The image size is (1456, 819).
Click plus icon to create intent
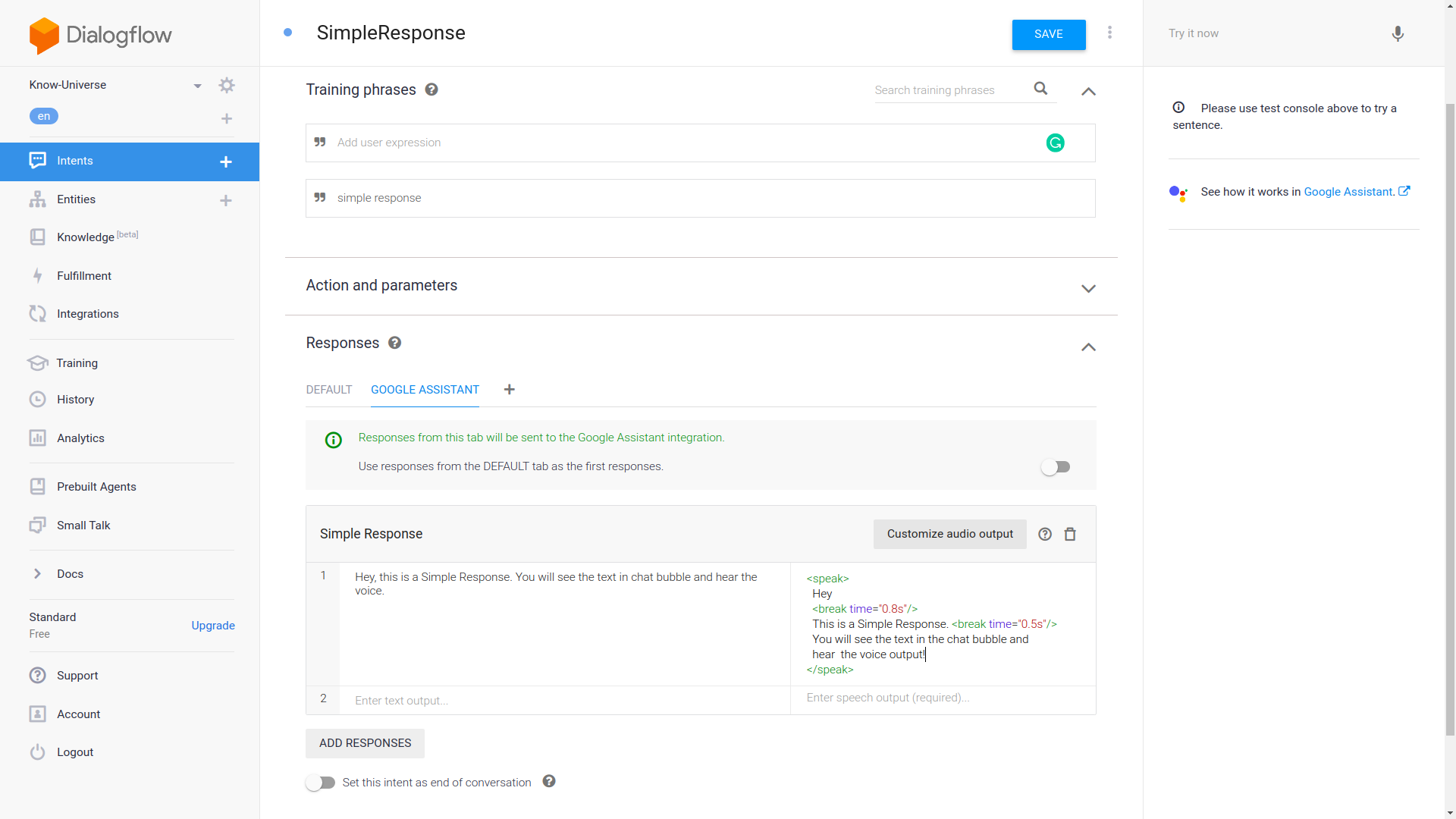click(x=225, y=162)
